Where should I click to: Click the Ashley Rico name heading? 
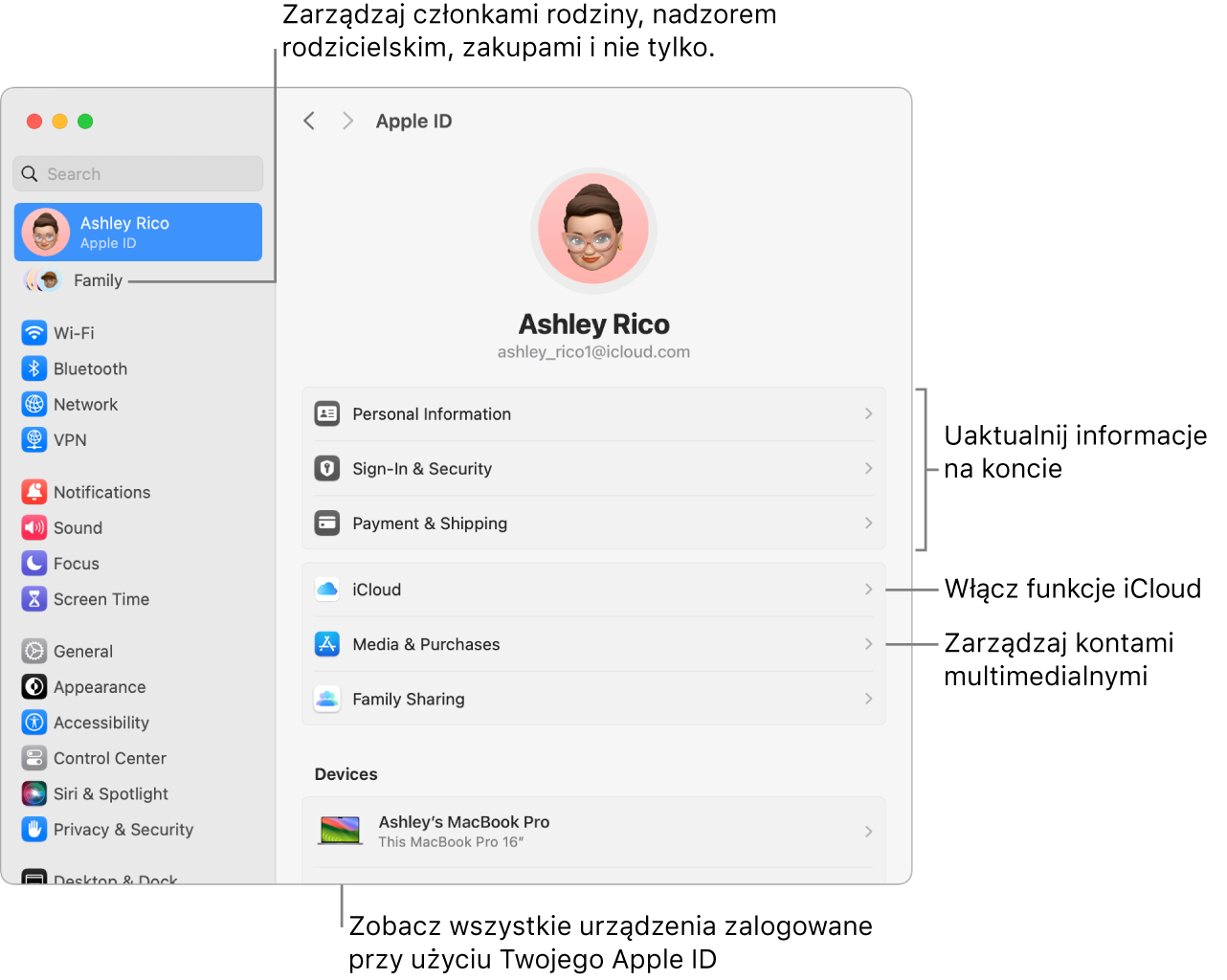(593, 324)
